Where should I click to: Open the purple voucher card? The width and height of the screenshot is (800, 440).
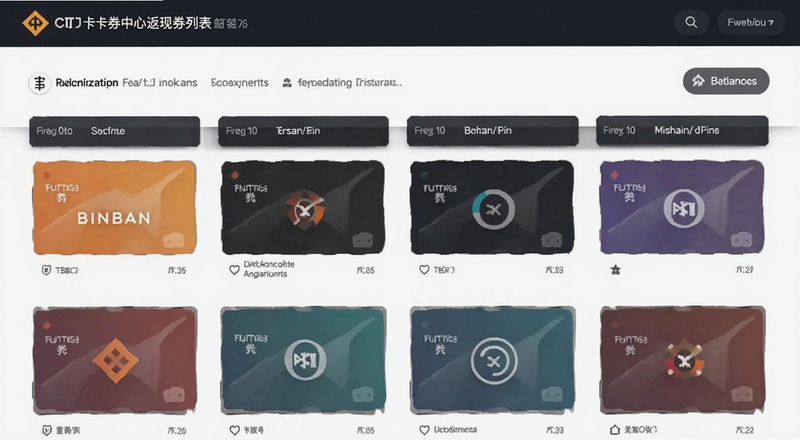coord(682,207)
